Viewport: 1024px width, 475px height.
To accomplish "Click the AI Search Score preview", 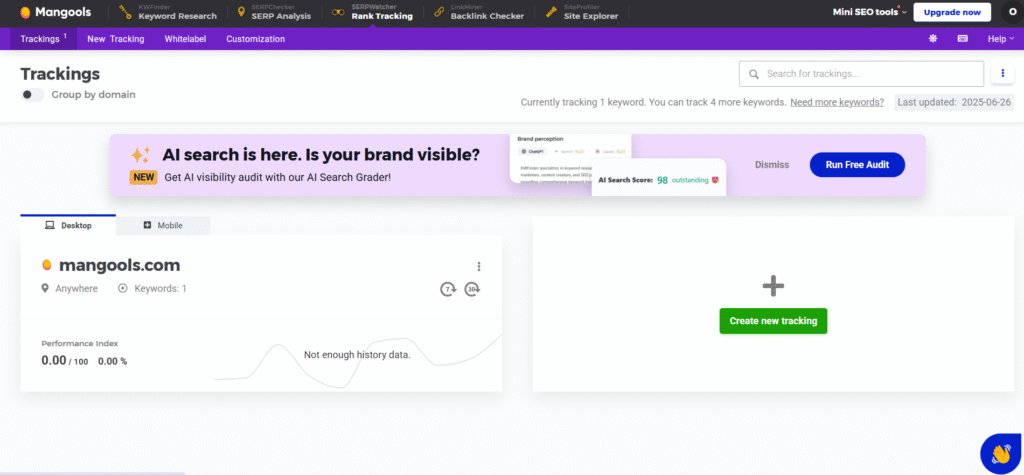I will 659,179.
